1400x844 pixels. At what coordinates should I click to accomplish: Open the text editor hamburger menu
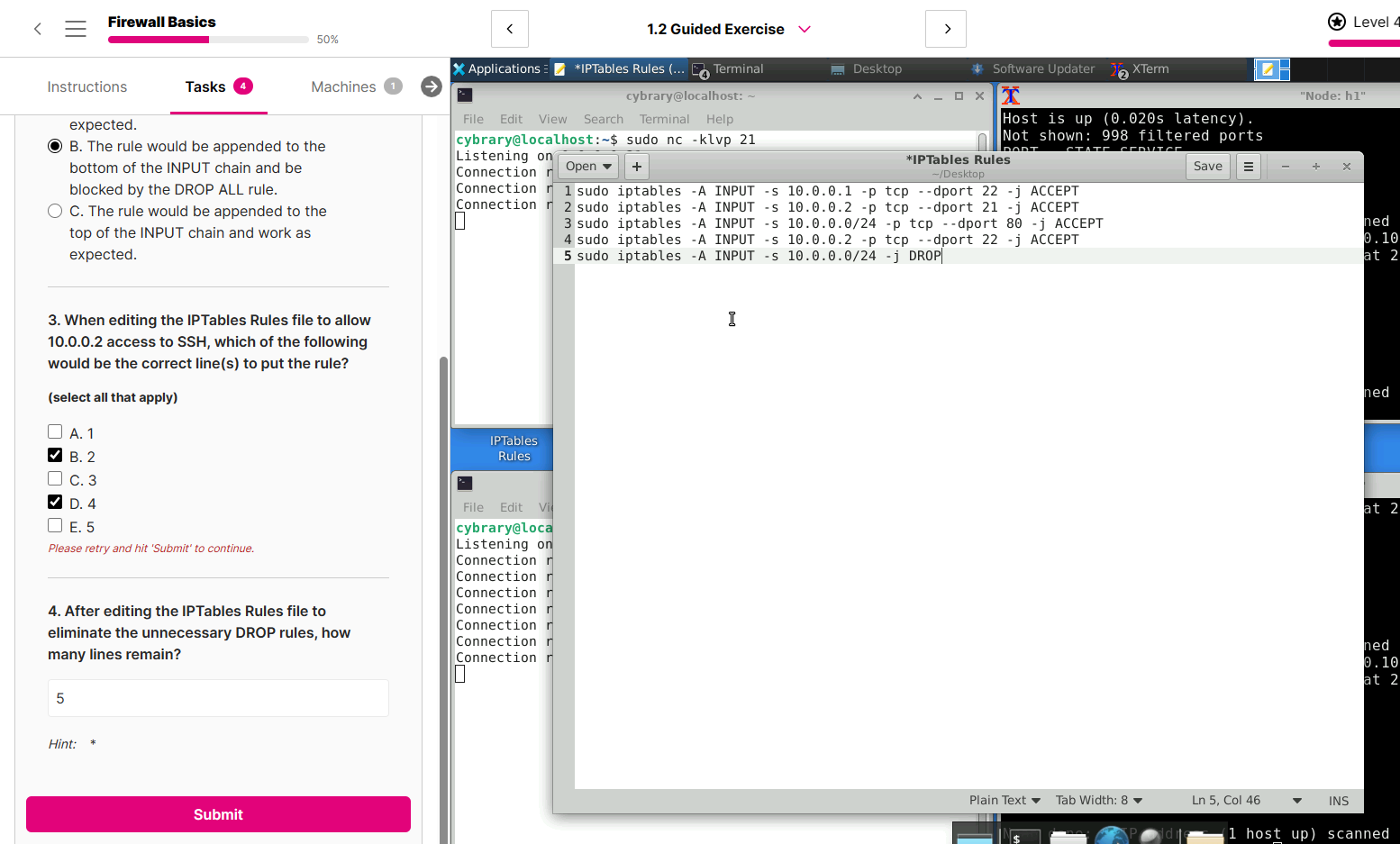pyautogui.click(x=1249, y=167)
